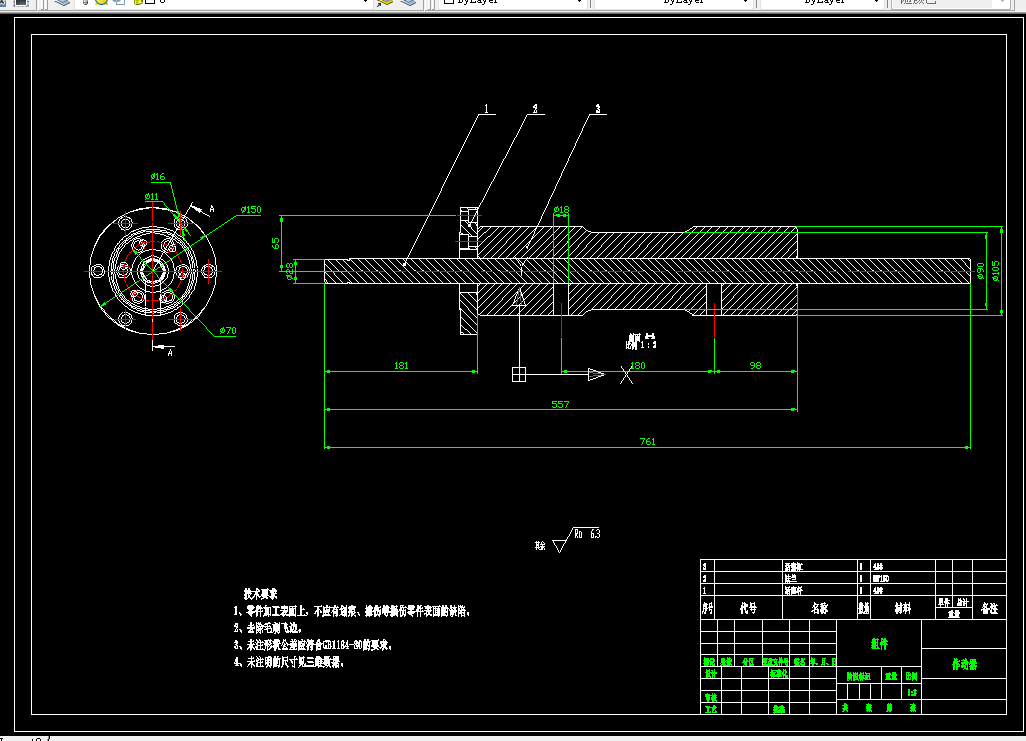
Task: Select leader balloon number 2
Action: point(535,109)
